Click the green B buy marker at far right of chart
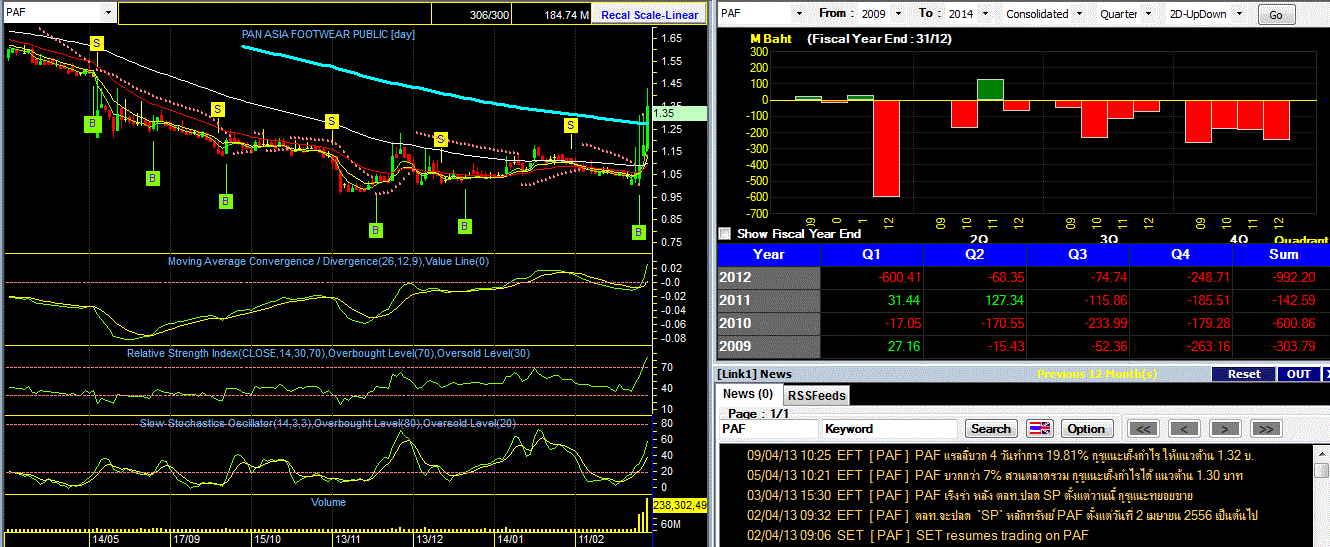Screen dimensions: 1330x547 [x=639, y=232]
